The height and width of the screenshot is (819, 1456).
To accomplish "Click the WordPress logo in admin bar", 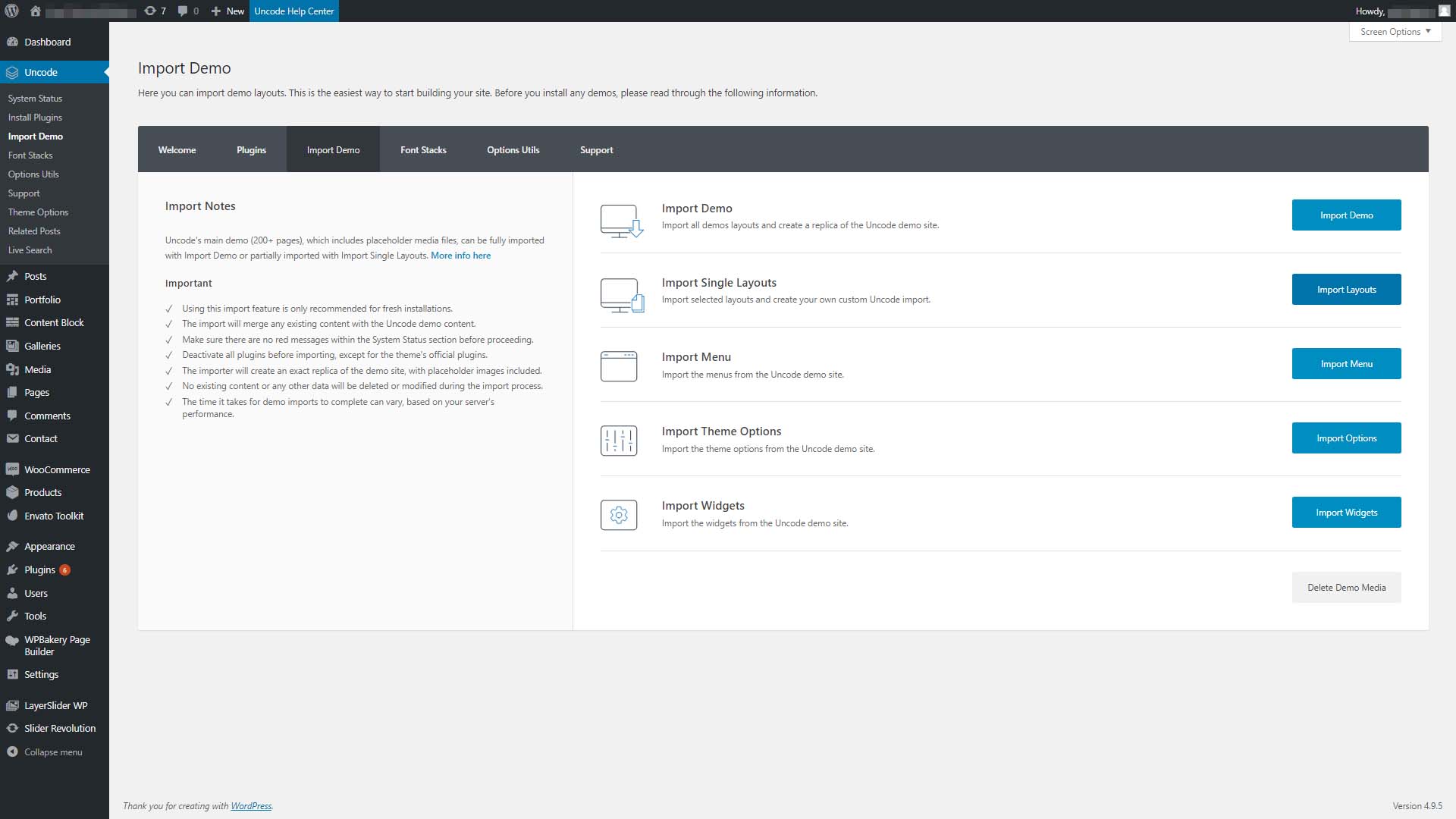I will pyautogui.click(x=11, y=11).
